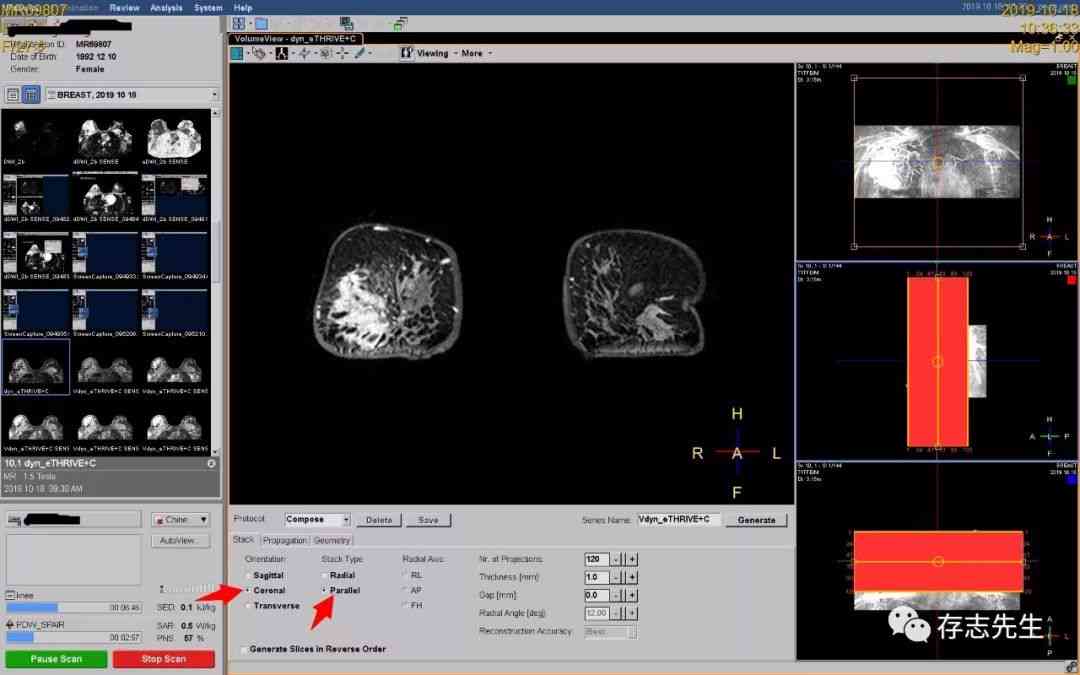1080x675 pixels.
Task: Open the Reconstruction Accuracy dropdown
Action: click(x=610, y=631)
